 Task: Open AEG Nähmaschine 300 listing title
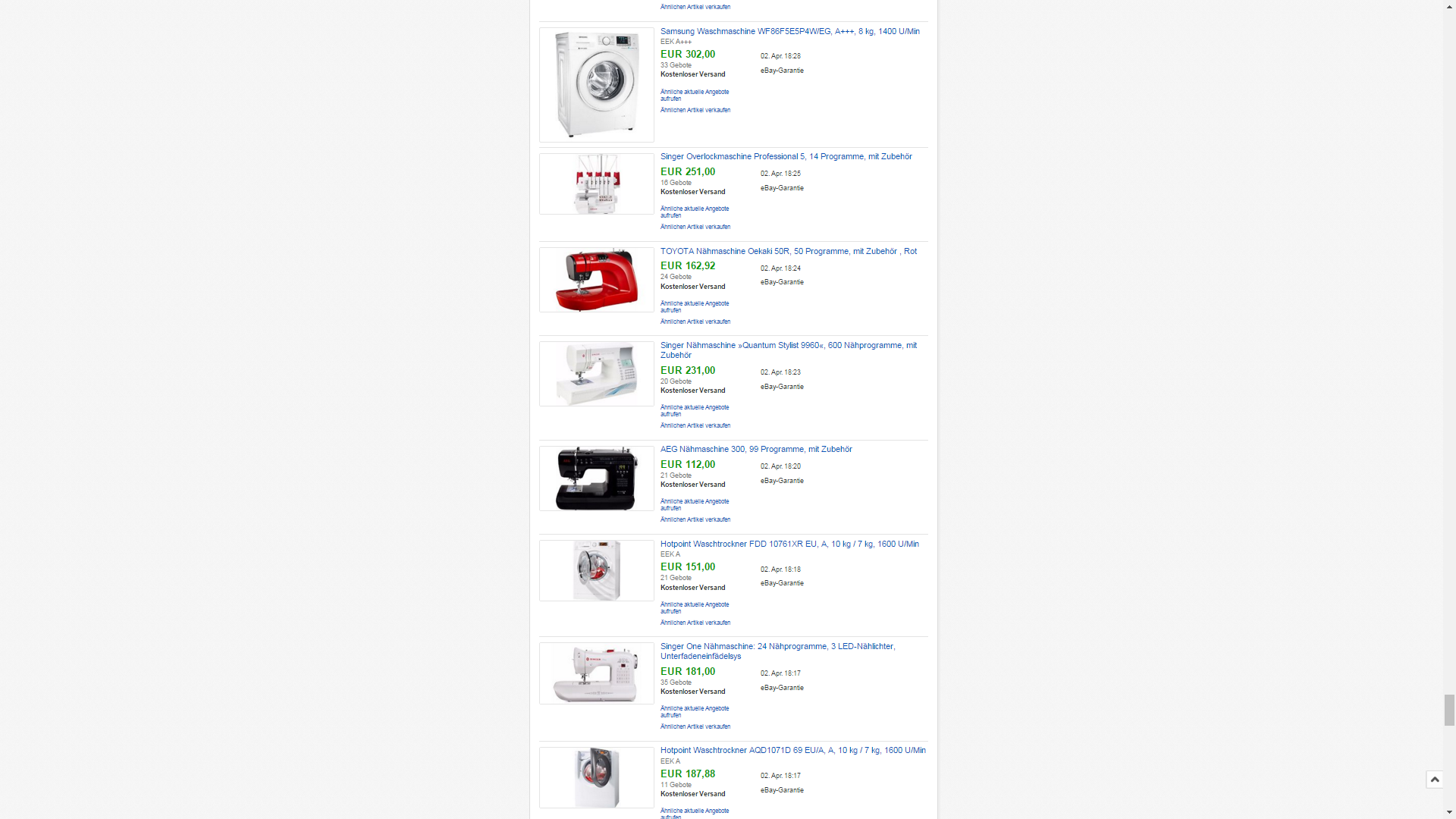coord(756,449)
